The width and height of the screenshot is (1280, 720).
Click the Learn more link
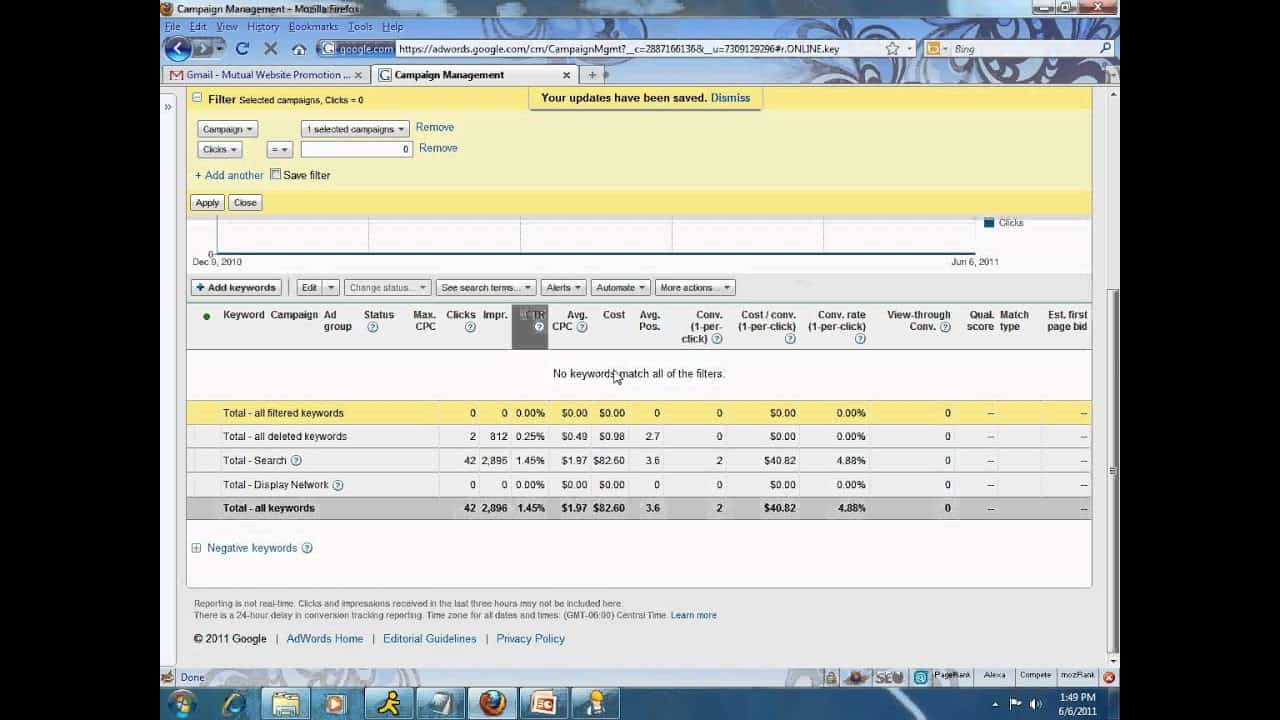click(x=693, y=615)
